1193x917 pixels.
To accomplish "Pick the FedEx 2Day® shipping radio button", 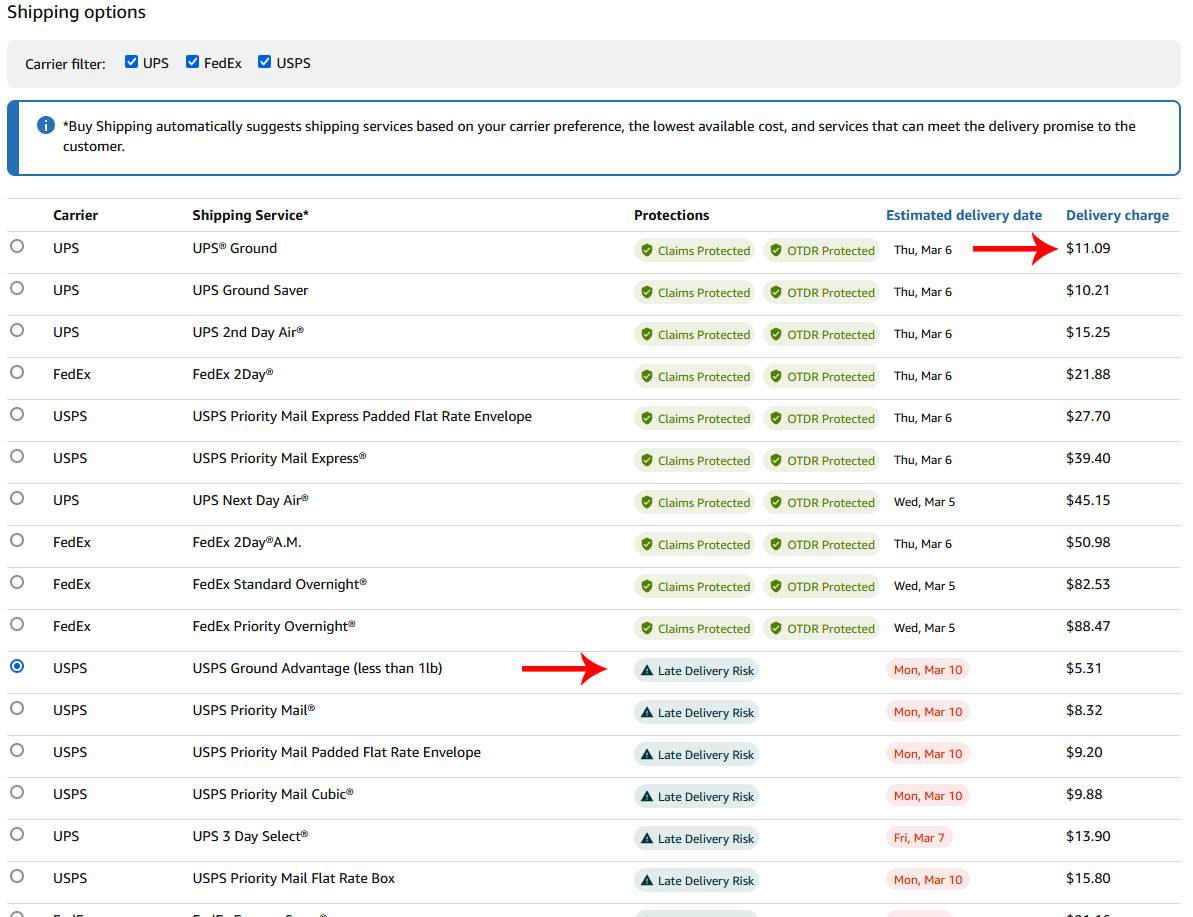I will [17, 372].
